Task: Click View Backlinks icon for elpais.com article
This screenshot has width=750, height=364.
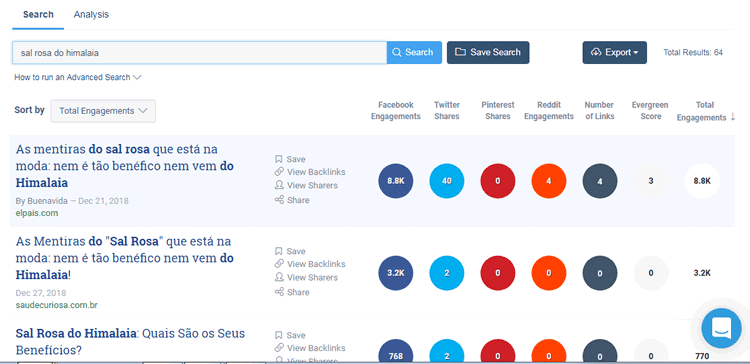Action: tap(279, 172)
